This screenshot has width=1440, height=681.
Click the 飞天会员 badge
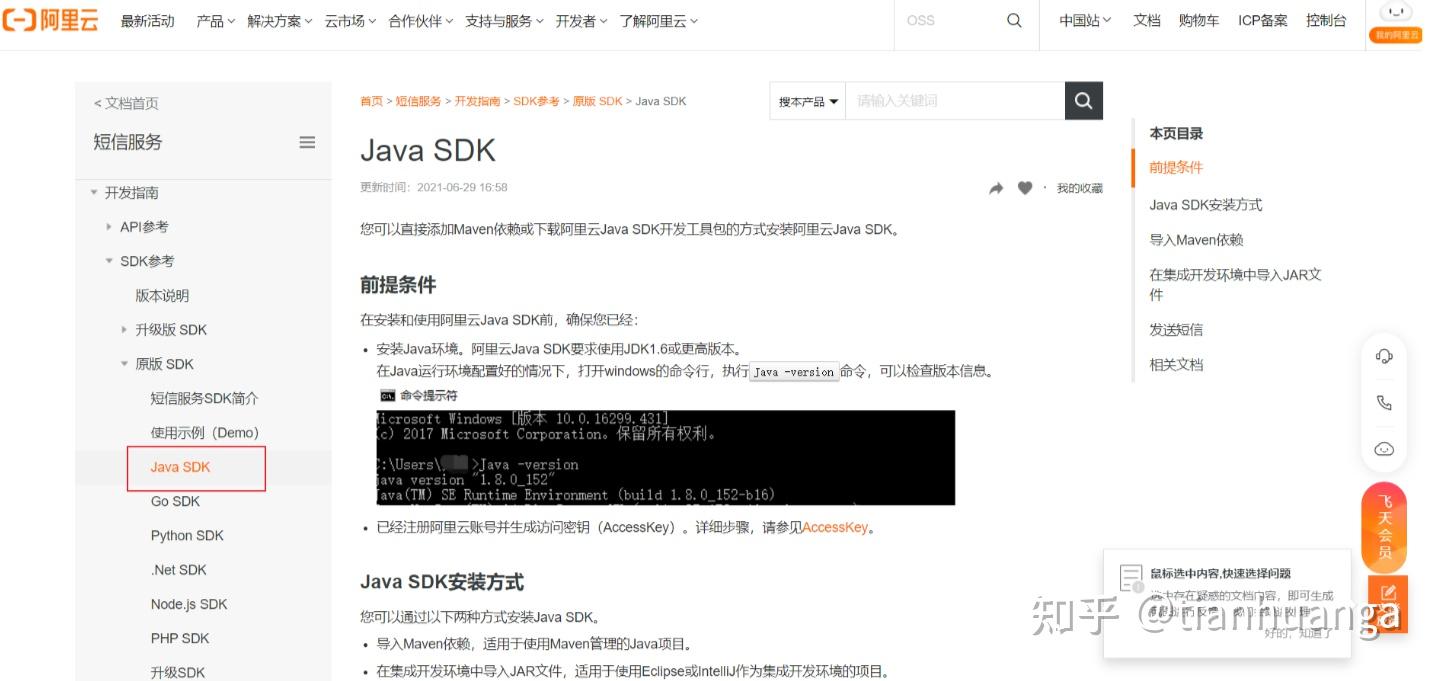click(1384, 526)
